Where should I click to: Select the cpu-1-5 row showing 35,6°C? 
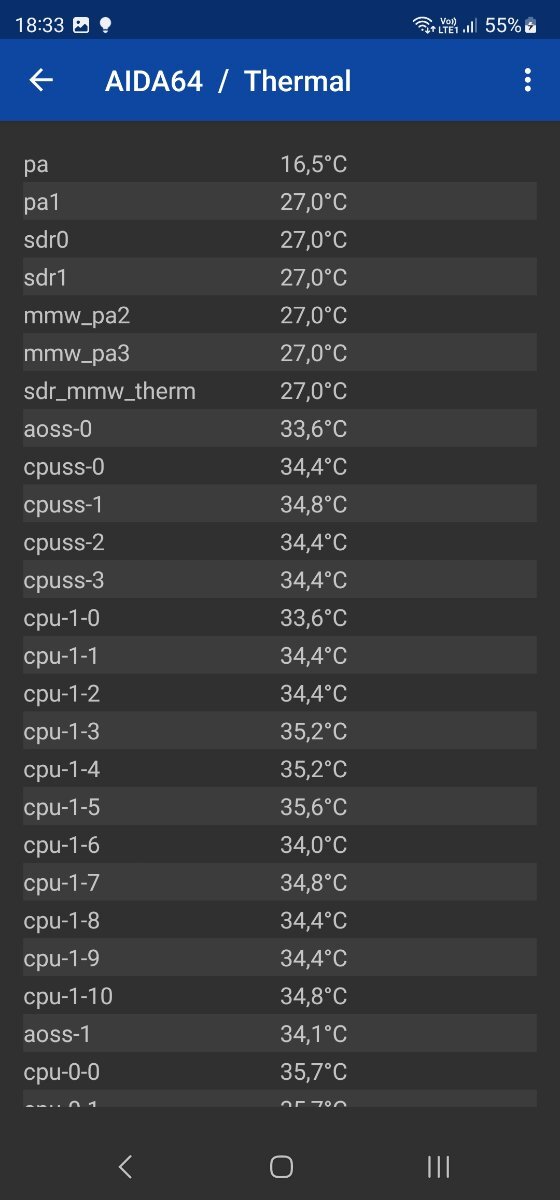click(x=280, y=807)
